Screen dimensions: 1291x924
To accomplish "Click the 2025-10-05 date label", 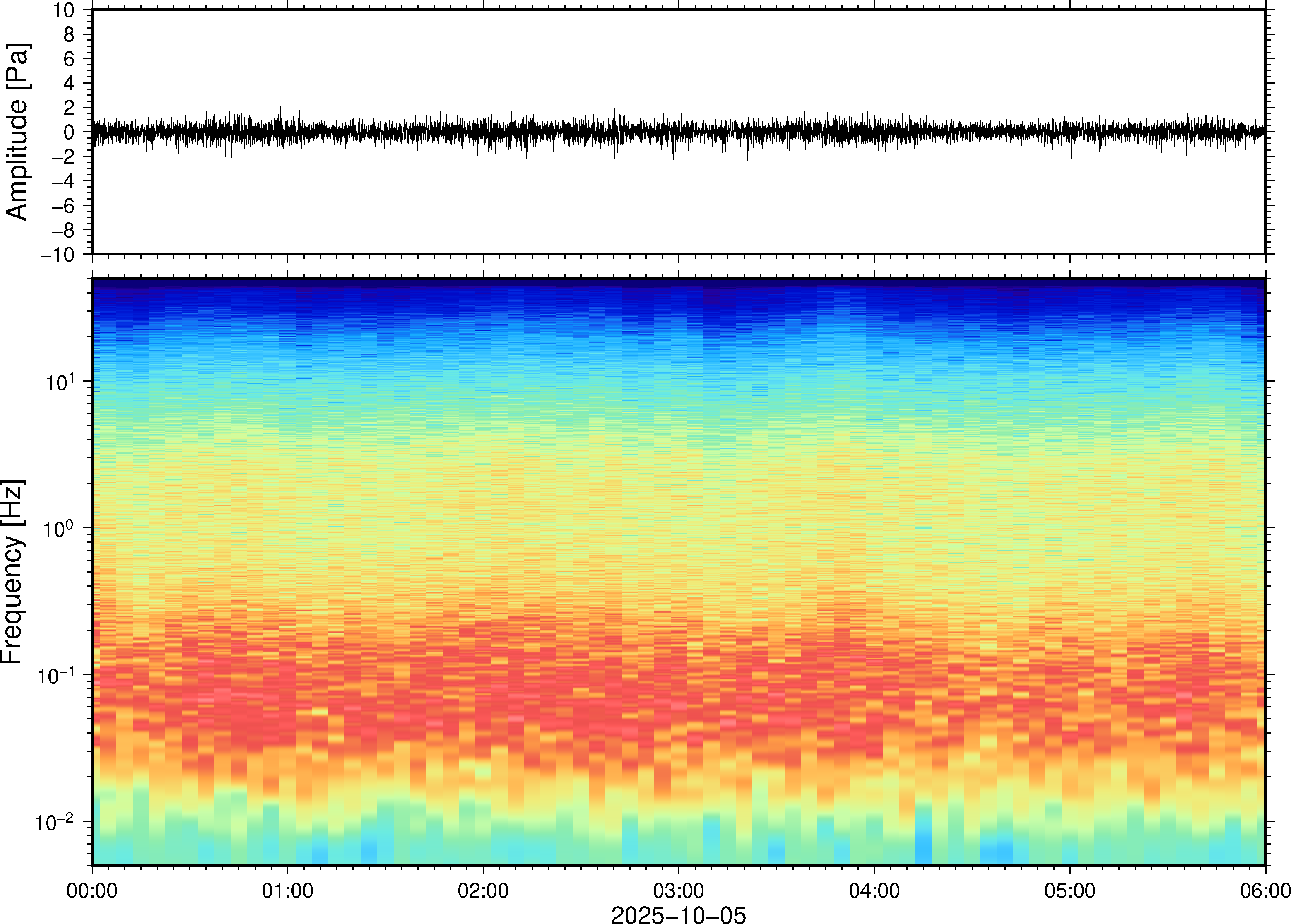I will (x=678, y=914).
